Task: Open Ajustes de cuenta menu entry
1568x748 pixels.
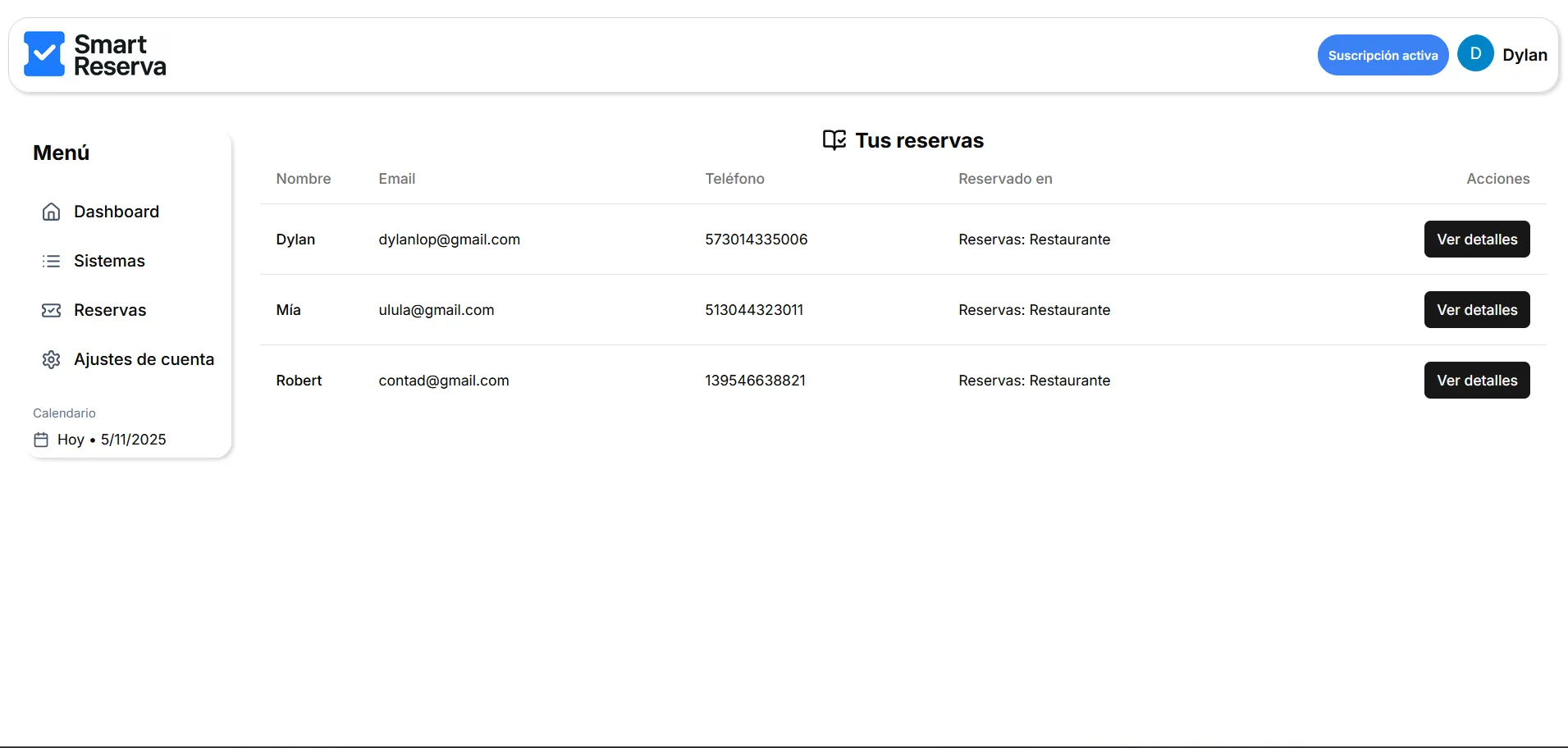Action: point(144,359)
